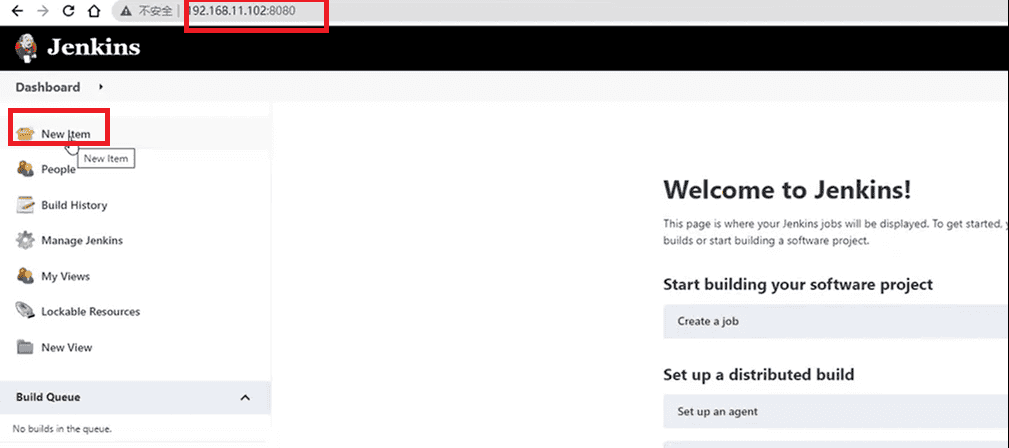Image resolution: width=1009 pixels, height=448 pixels.
Task: Click the '不安全' security label
Action: point(155,11)
